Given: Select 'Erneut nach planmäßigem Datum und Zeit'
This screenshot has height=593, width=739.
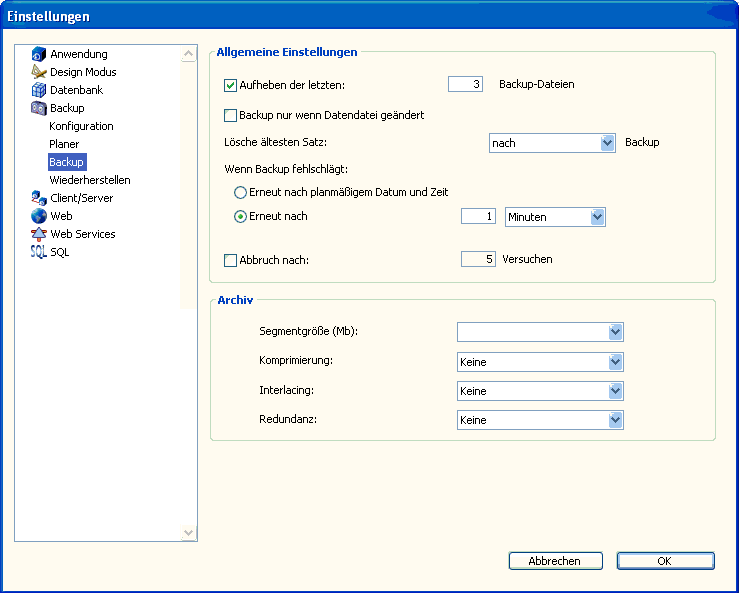Looking at the screenshot, I should [x=240, y=191].
